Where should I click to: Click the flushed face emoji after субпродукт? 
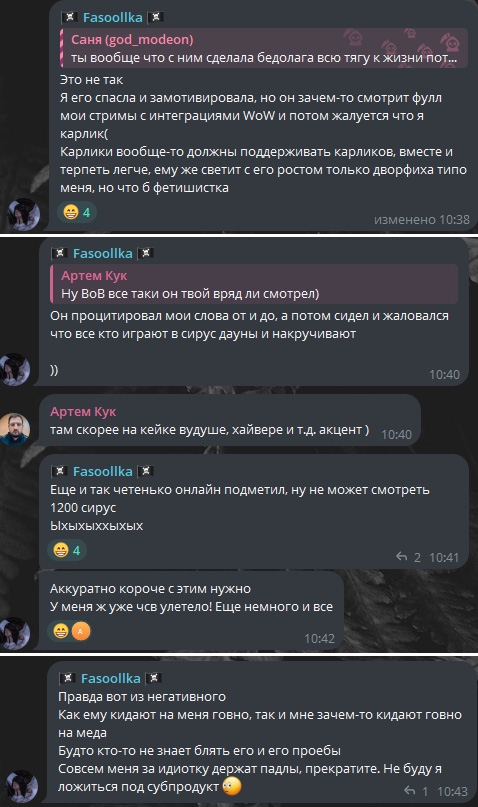coord(232,786)
